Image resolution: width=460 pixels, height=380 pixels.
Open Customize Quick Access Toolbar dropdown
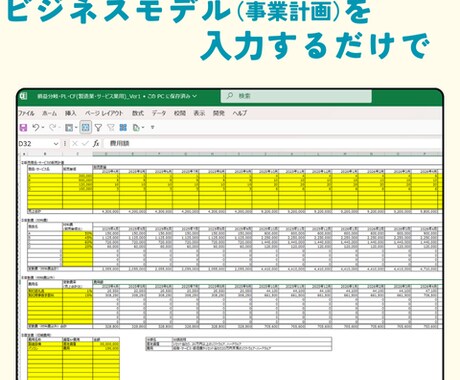[153, 128]
